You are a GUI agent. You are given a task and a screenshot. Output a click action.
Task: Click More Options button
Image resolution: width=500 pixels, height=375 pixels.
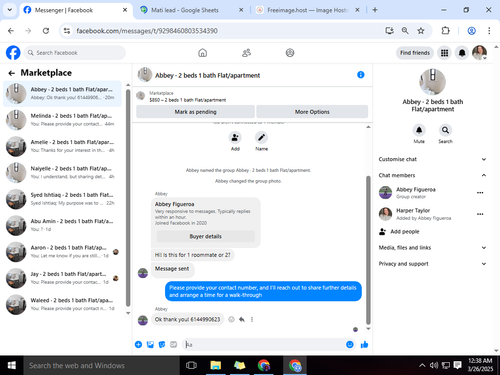click(312, 112)
